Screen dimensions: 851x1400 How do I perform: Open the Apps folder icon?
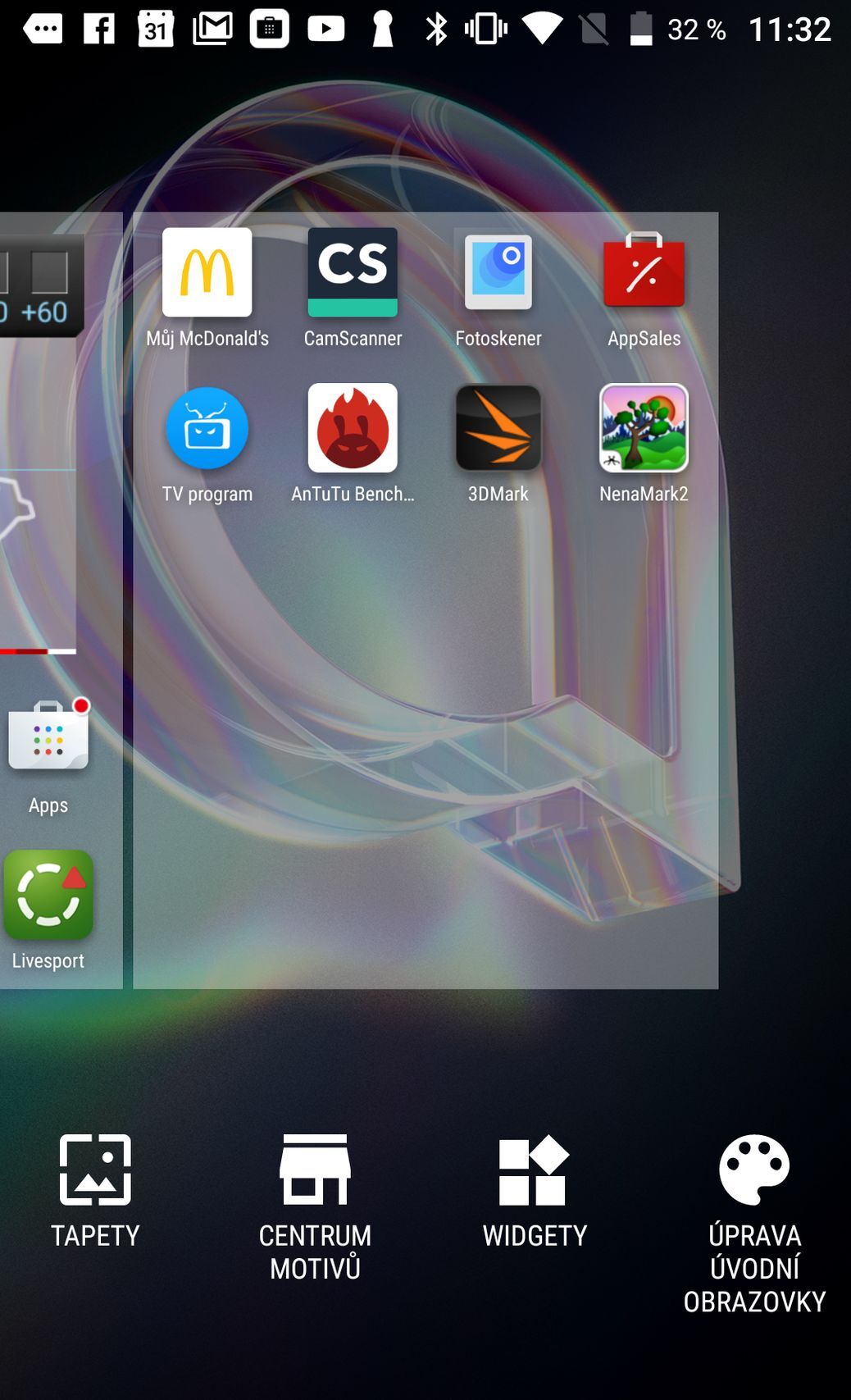coord(48,736)
